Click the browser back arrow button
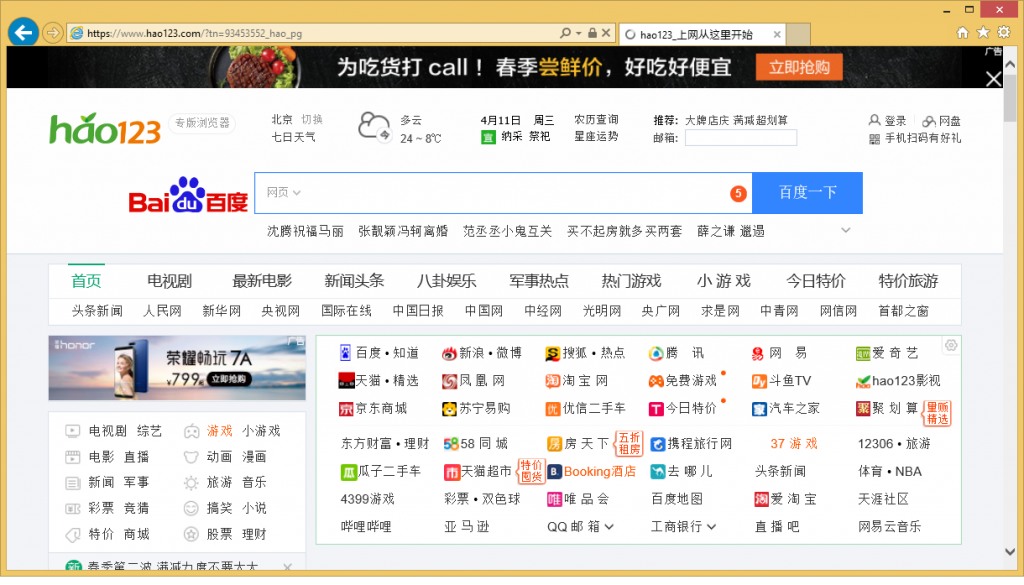This screenshot has width=1024, height=585. click(x=23, y=32)
